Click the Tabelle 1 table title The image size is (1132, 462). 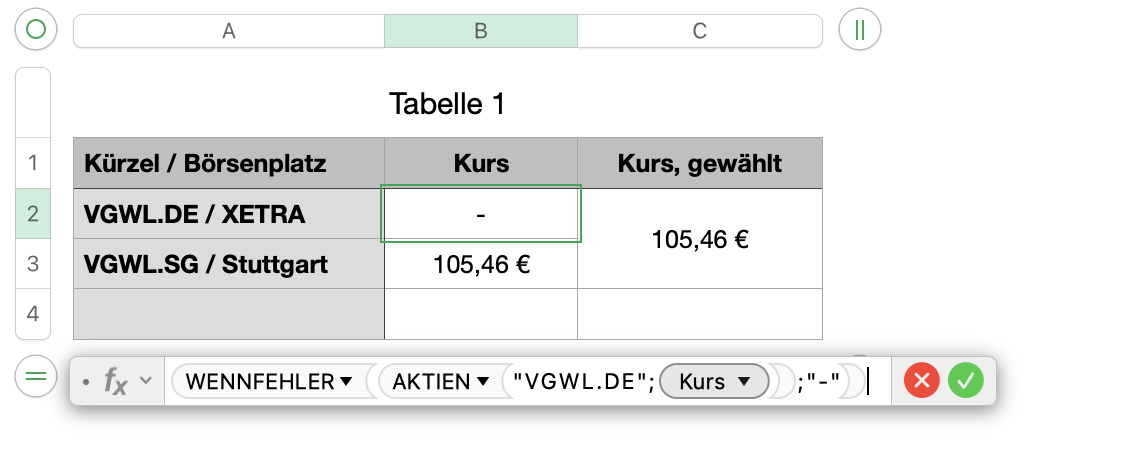click(447, 103)
